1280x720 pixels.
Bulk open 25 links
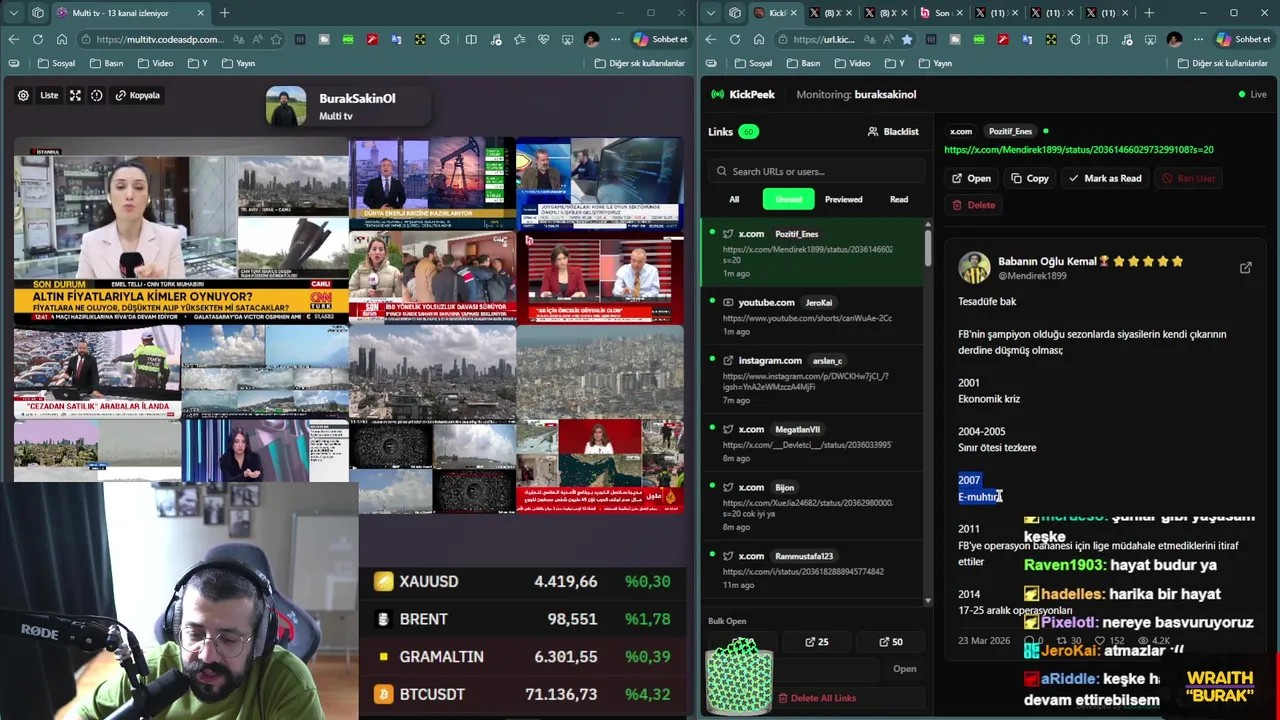817,642
